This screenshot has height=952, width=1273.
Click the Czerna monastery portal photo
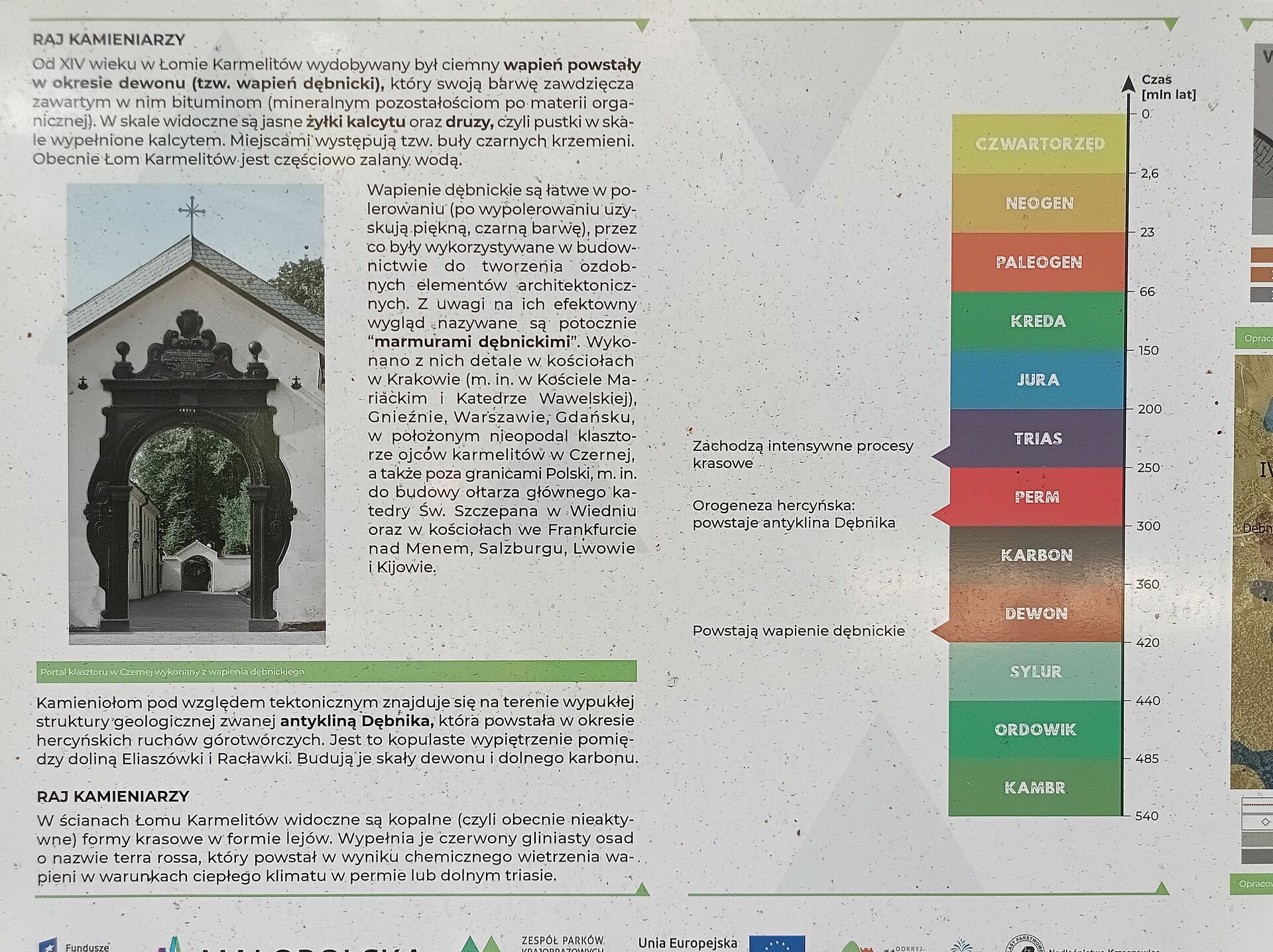click(196, 414)
